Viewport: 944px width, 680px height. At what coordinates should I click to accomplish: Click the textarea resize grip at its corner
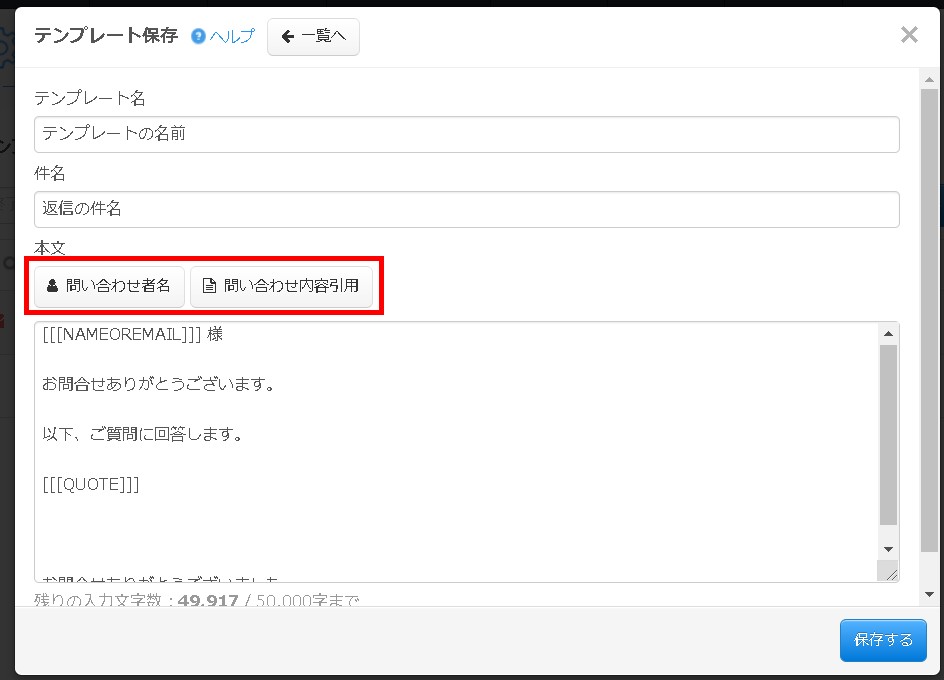click(x=889, y=572)
